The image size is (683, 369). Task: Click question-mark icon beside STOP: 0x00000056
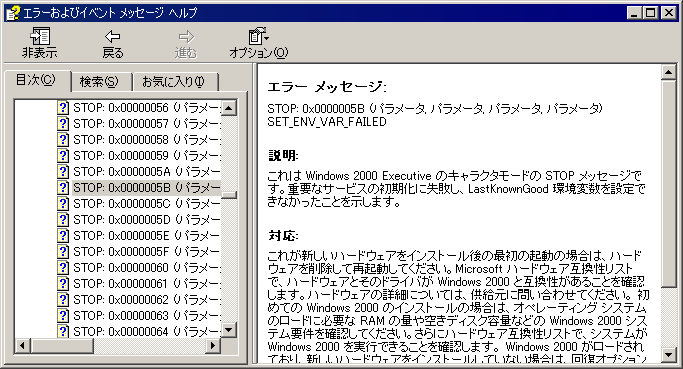coord(63,108)
